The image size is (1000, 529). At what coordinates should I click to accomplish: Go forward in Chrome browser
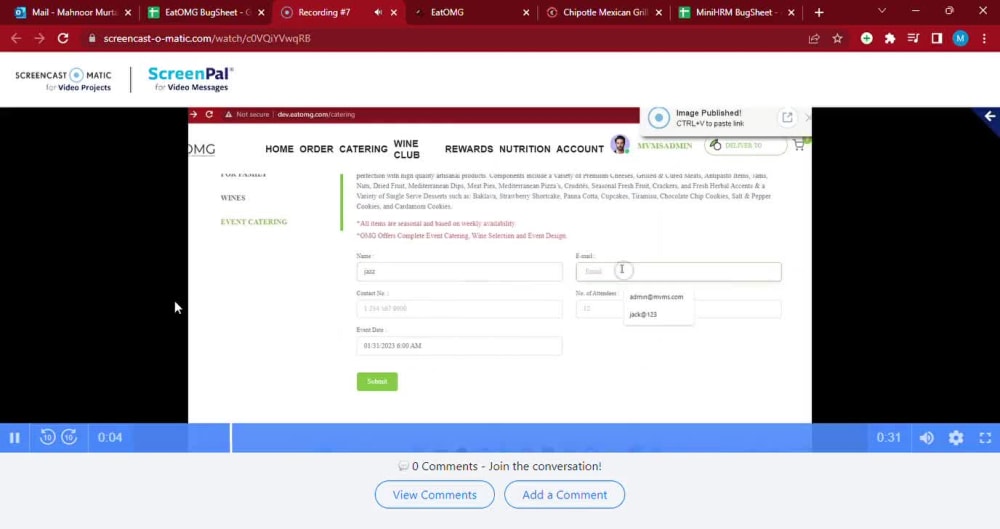pos(40,38)
